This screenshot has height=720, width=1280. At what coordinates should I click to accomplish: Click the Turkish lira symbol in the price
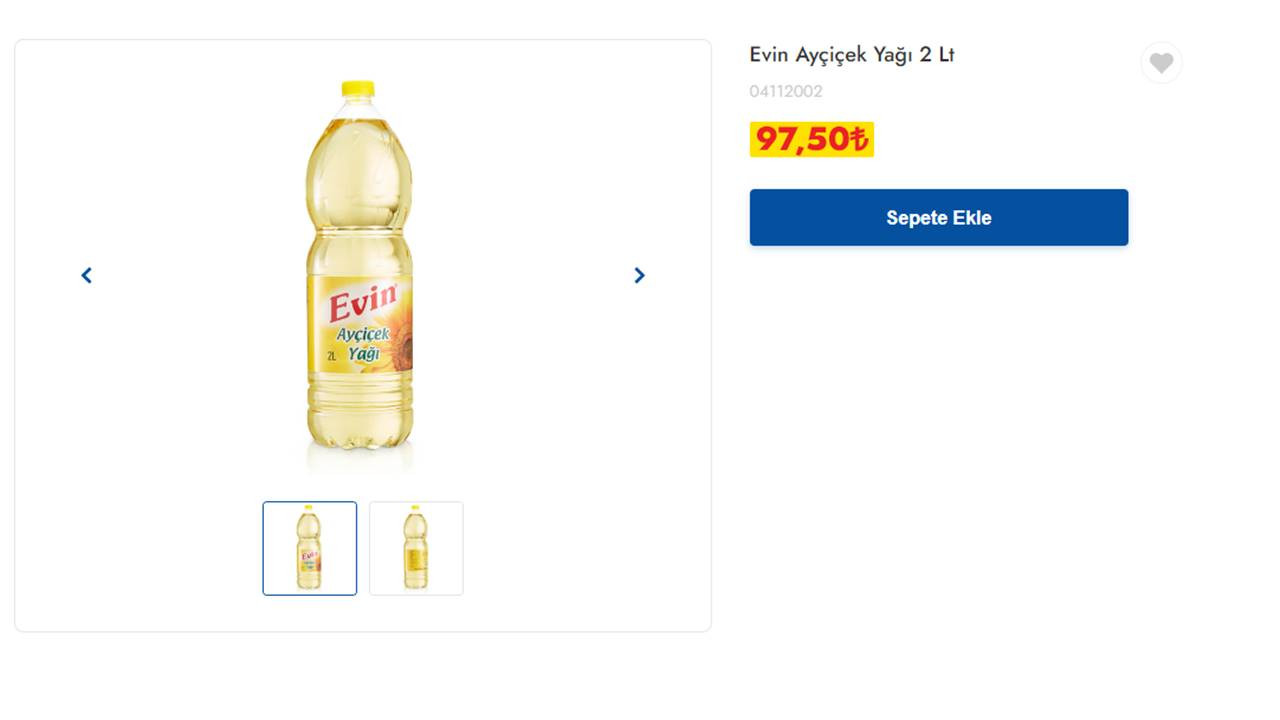859,140
